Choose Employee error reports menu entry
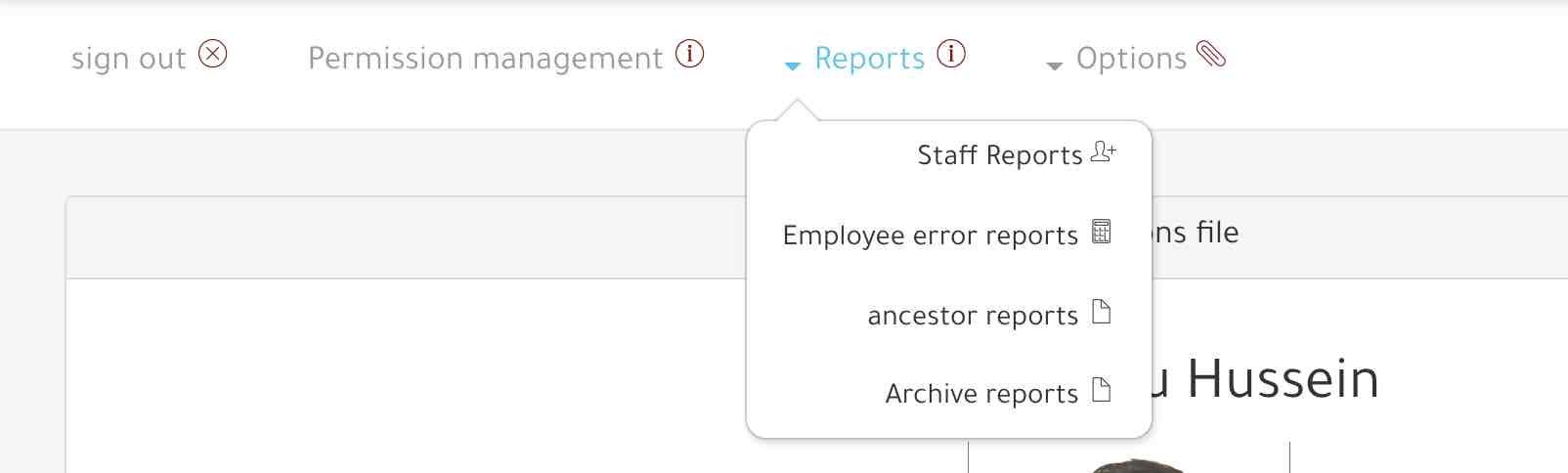1568x473 pixels. [x=930, y=236]
